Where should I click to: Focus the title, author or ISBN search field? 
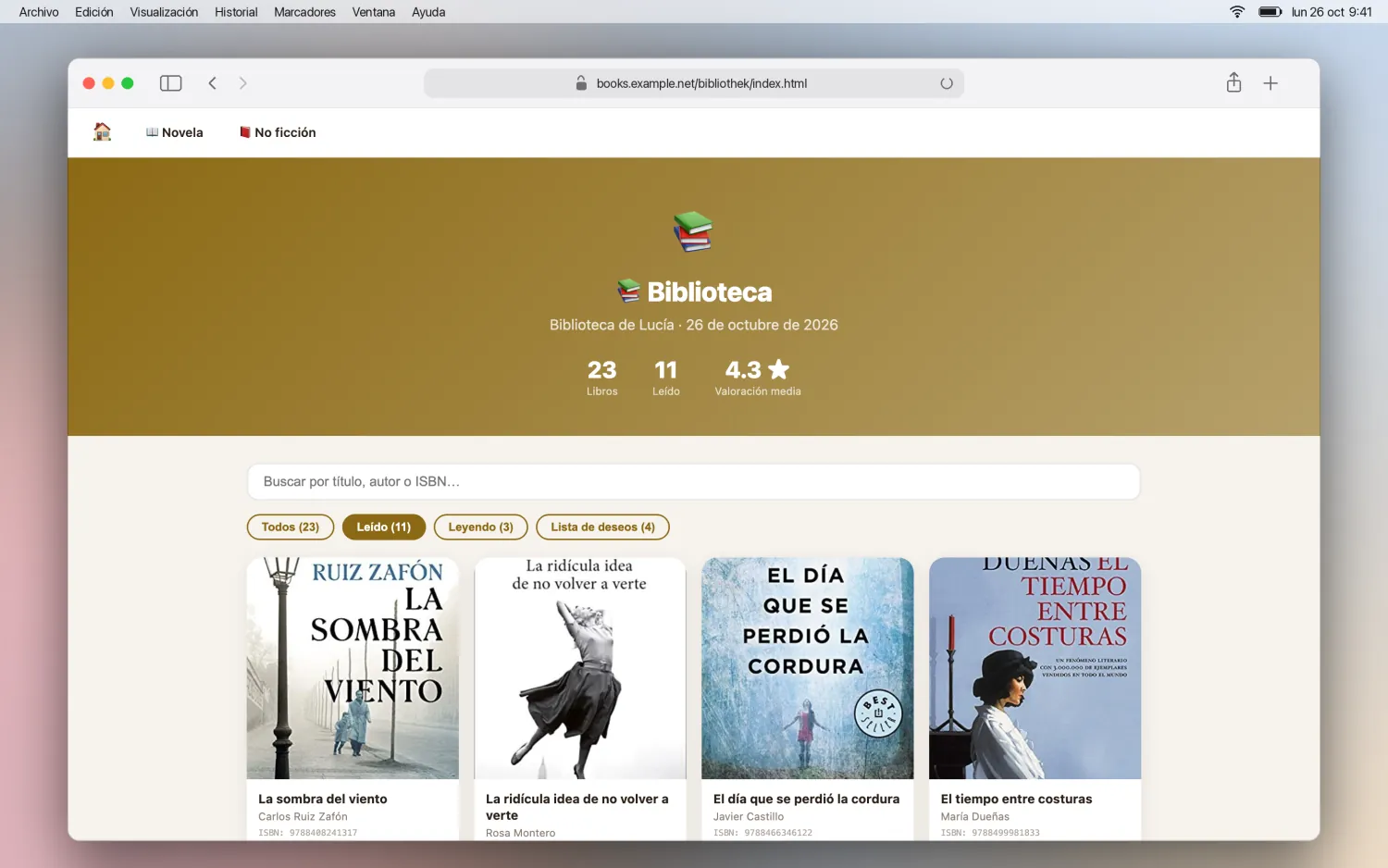point(693,482)
